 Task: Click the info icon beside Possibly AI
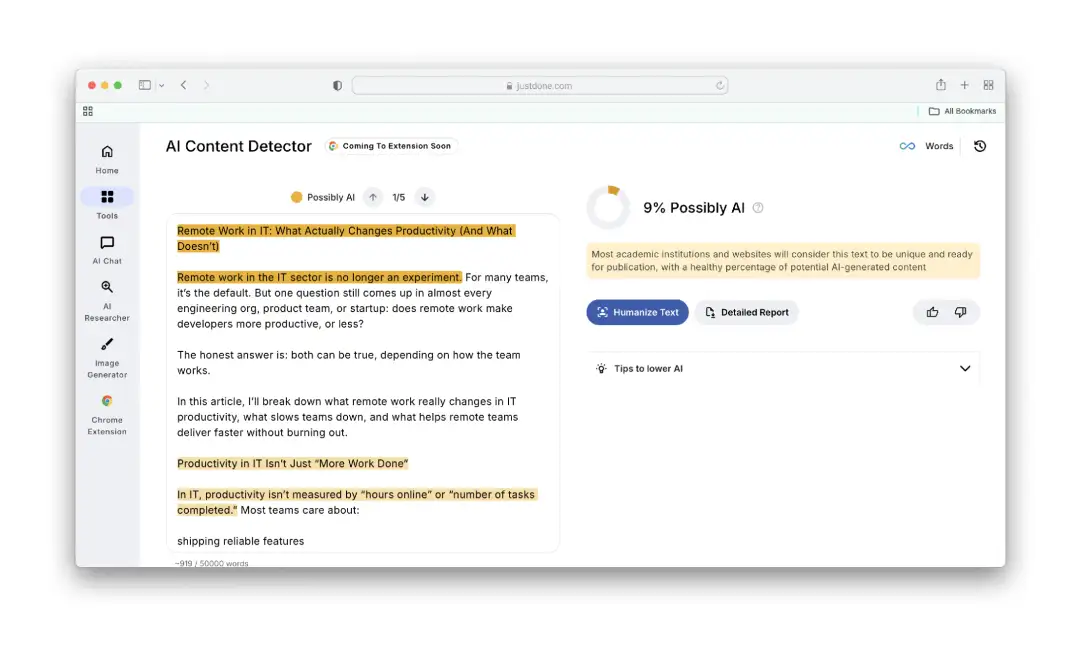click(758, 207)
